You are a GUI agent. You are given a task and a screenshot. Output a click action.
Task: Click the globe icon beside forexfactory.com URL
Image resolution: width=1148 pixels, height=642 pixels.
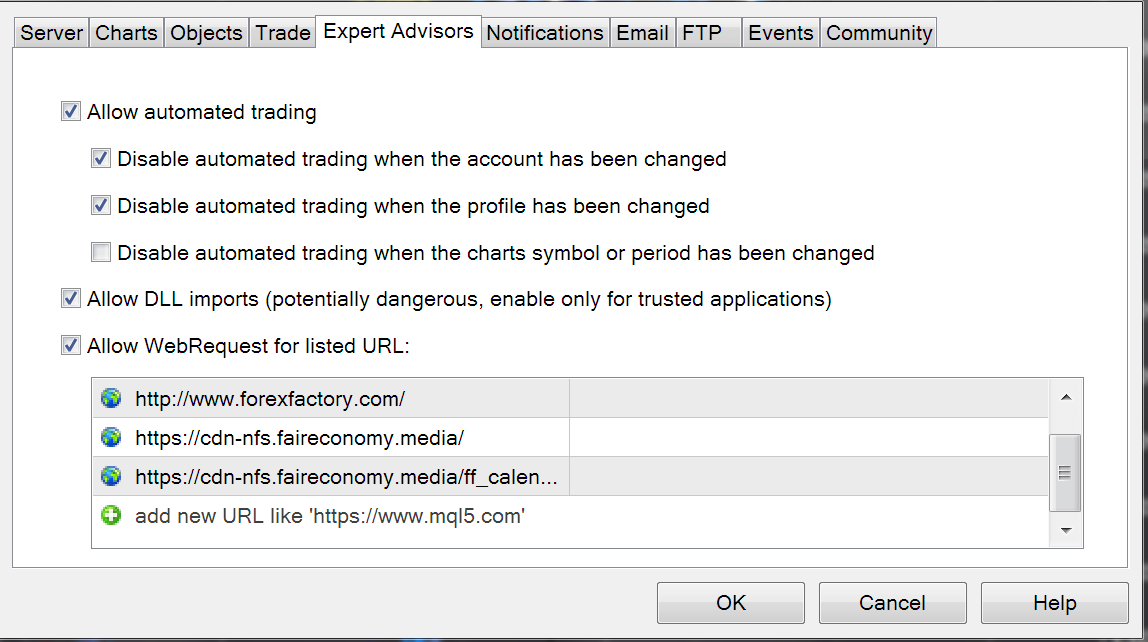coord(111,398)
